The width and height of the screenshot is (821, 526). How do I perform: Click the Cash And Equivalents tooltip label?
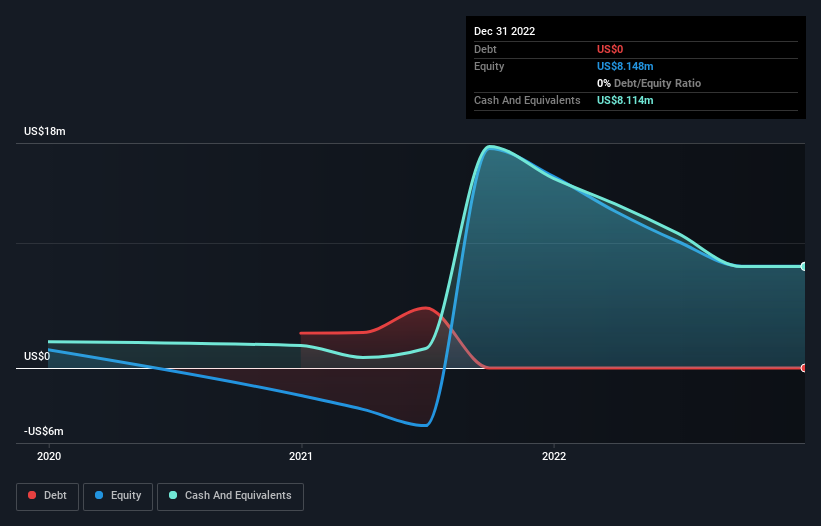(x=527, y=100)
